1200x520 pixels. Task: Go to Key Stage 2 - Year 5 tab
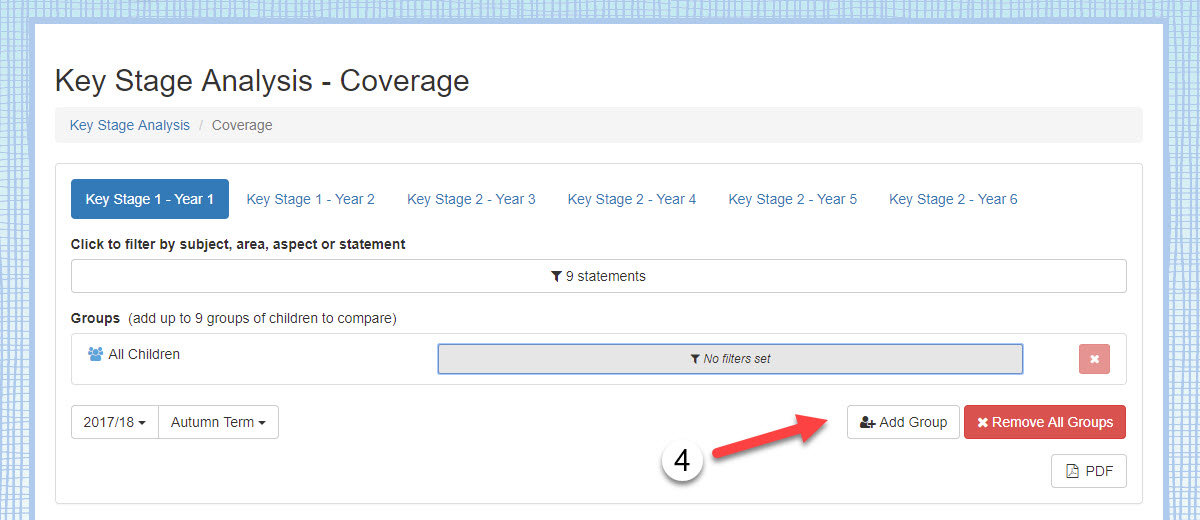[x=792, y=199]
